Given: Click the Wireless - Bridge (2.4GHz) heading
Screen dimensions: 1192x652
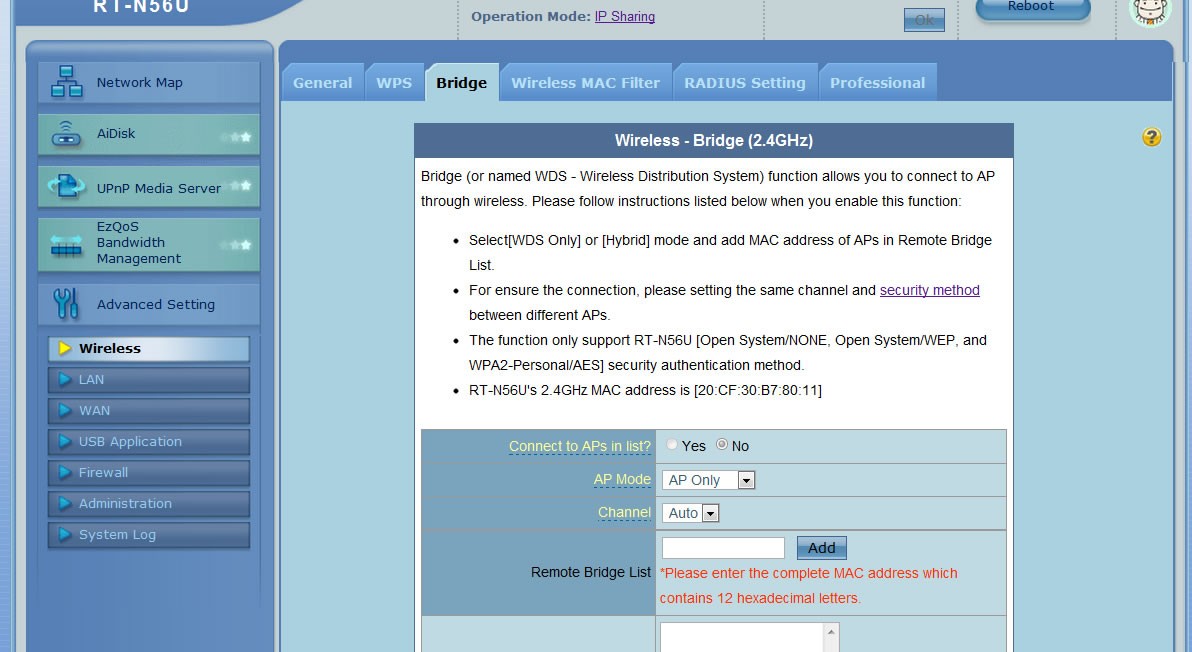Looking at the screenshot, I should (714, 141).
